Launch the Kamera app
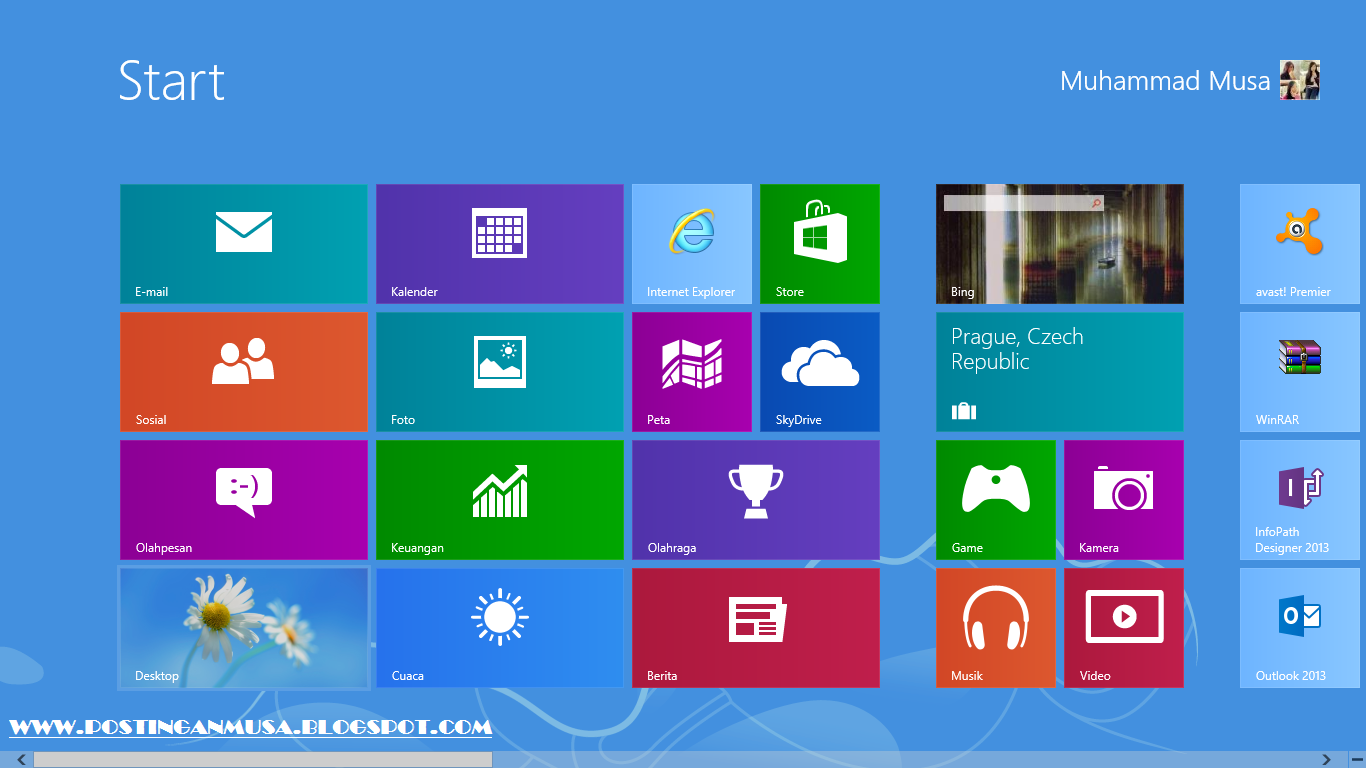The width and height of the screenshot is (1366, 768). point(1123,499)
